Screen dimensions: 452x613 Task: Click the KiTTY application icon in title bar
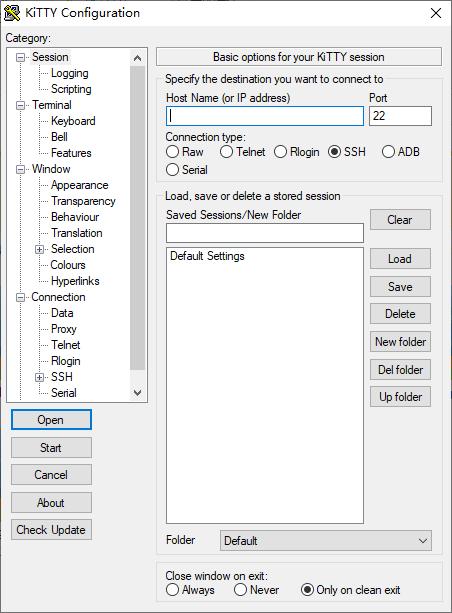point(12,13)
